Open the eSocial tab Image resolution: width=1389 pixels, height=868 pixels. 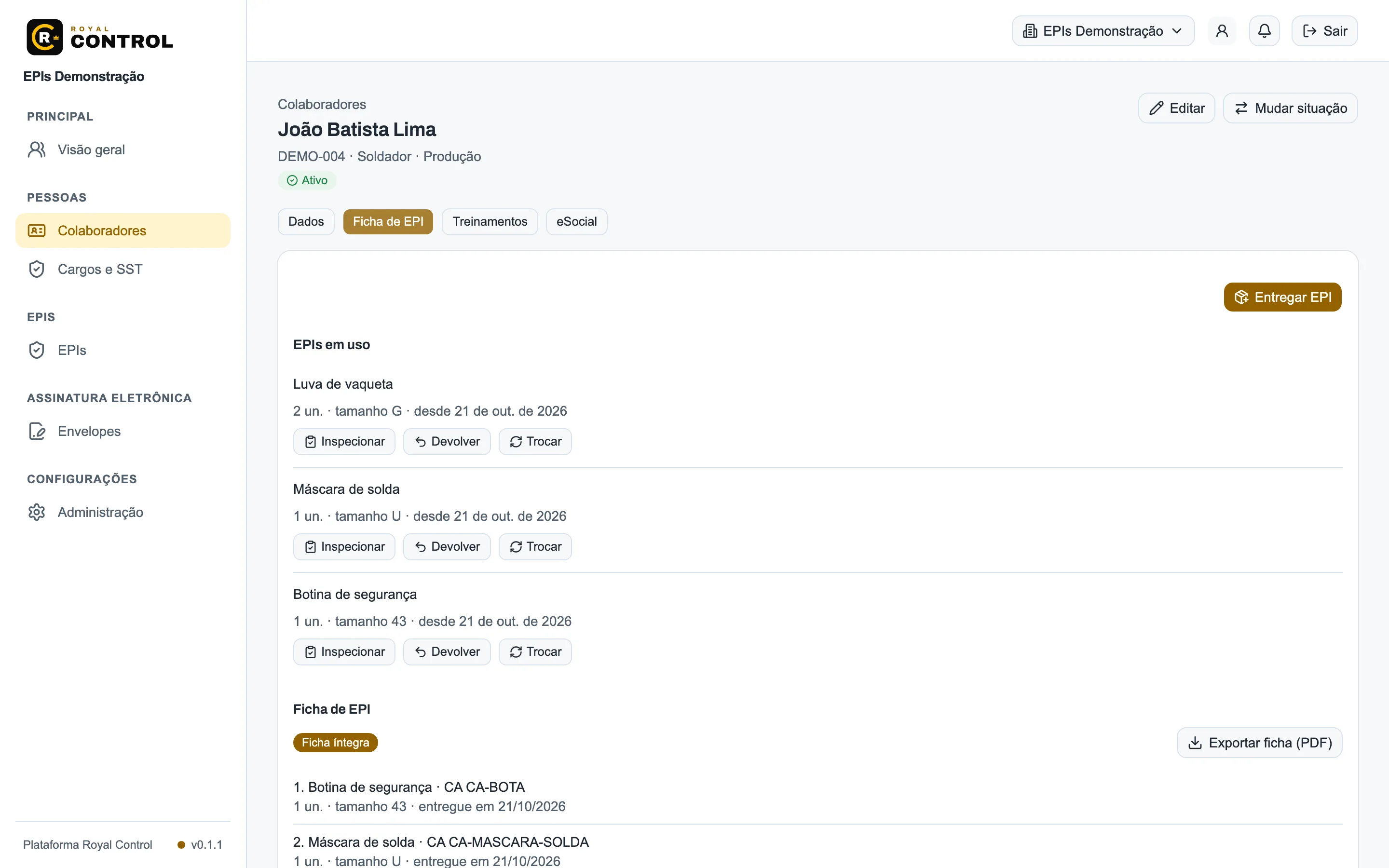[x=576, y=222]
